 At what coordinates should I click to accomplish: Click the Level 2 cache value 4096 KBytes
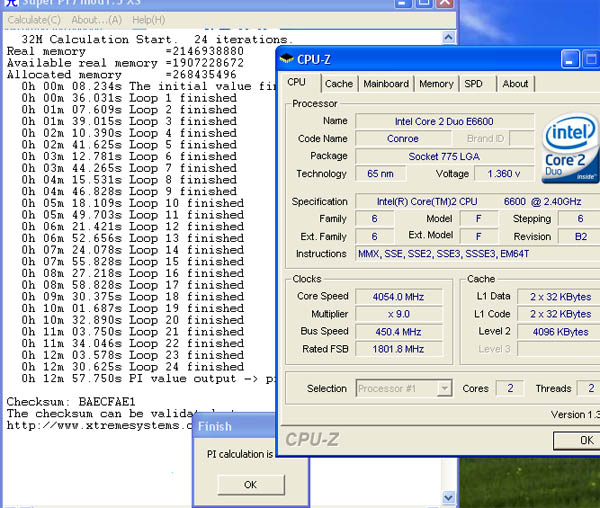(560, 332)
